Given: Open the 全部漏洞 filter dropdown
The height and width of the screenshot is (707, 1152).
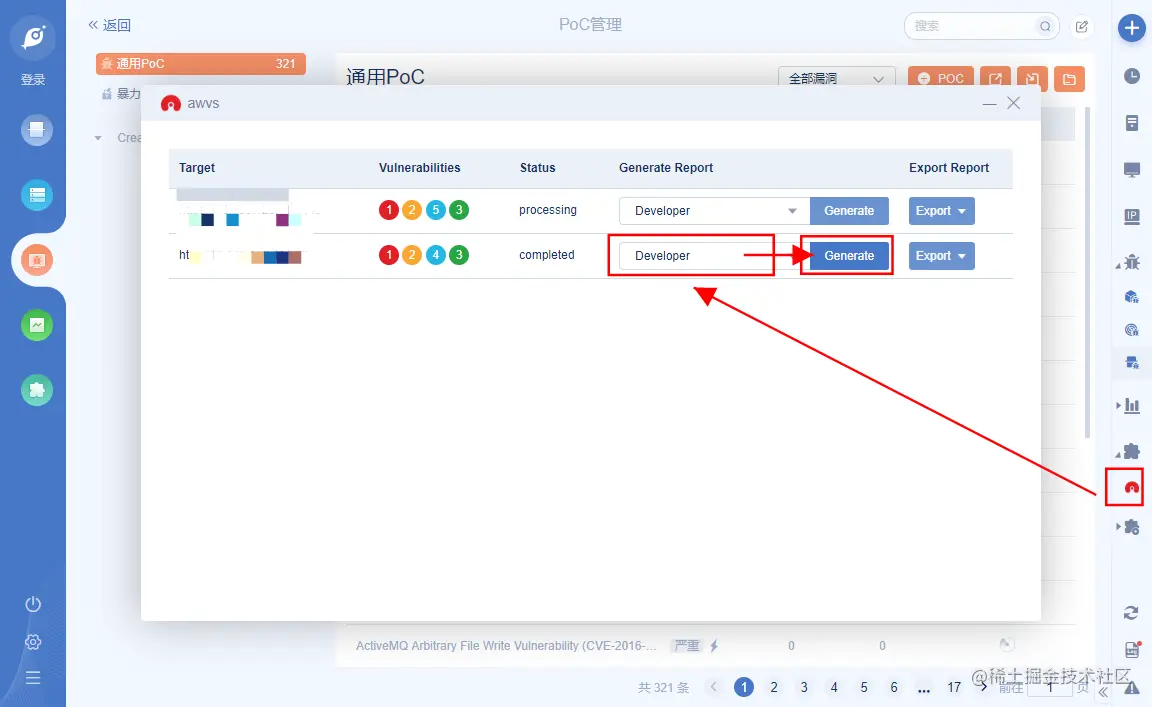Looking at the screenshot, I should [x=836, y=79].
